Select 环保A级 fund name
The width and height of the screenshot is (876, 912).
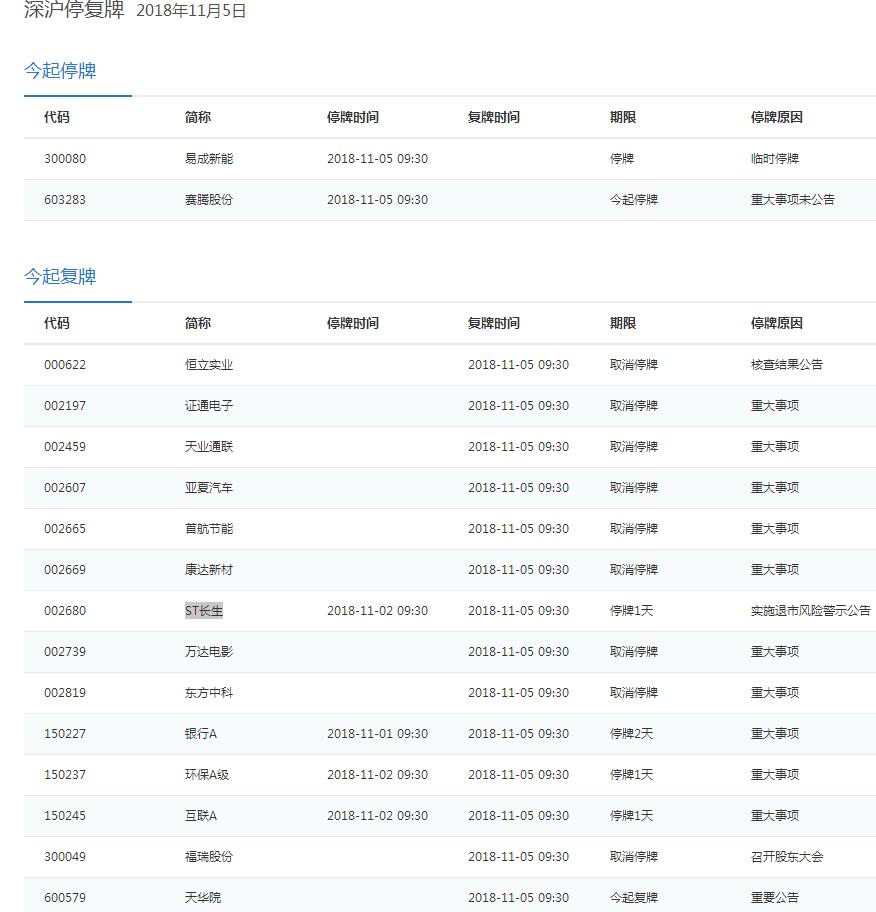[207, 775]
